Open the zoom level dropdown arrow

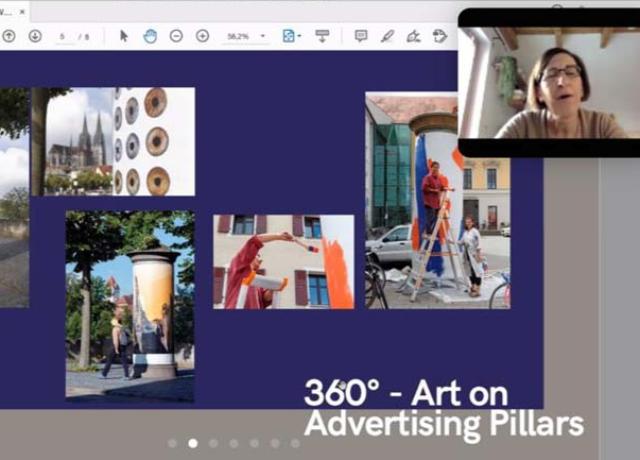pos(263,36)
